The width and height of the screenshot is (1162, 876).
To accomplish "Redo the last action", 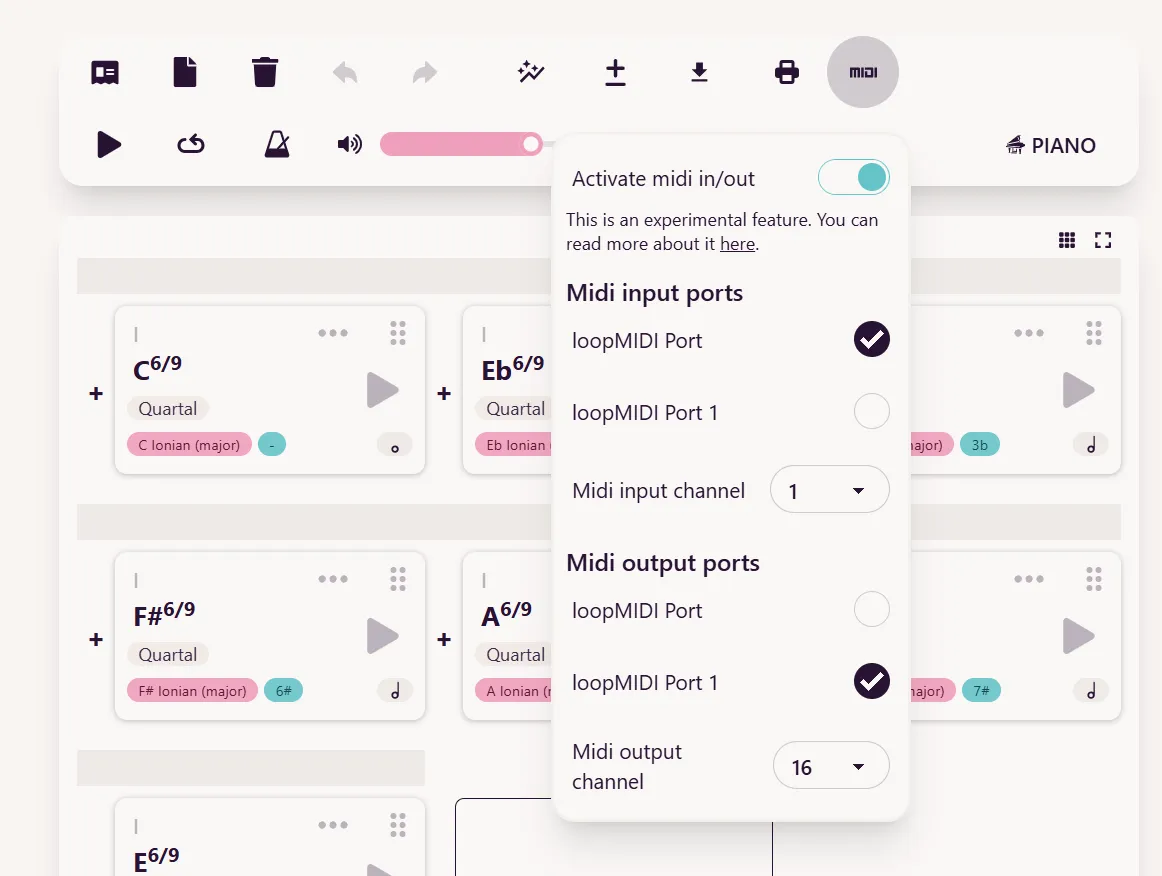I will pos(425,73).
